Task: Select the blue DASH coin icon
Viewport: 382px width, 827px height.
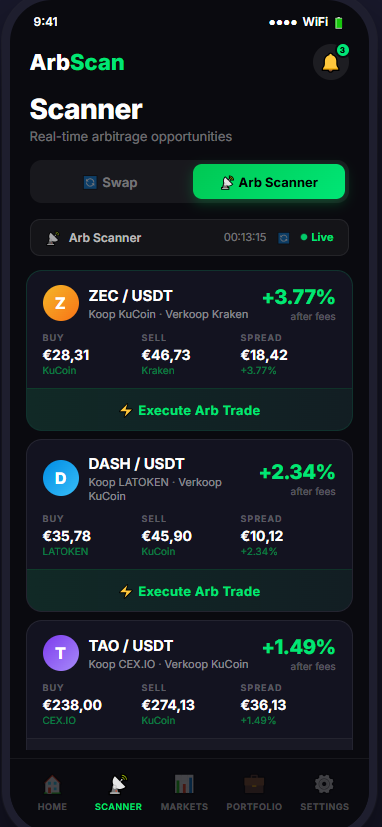Action: [61, 478]
